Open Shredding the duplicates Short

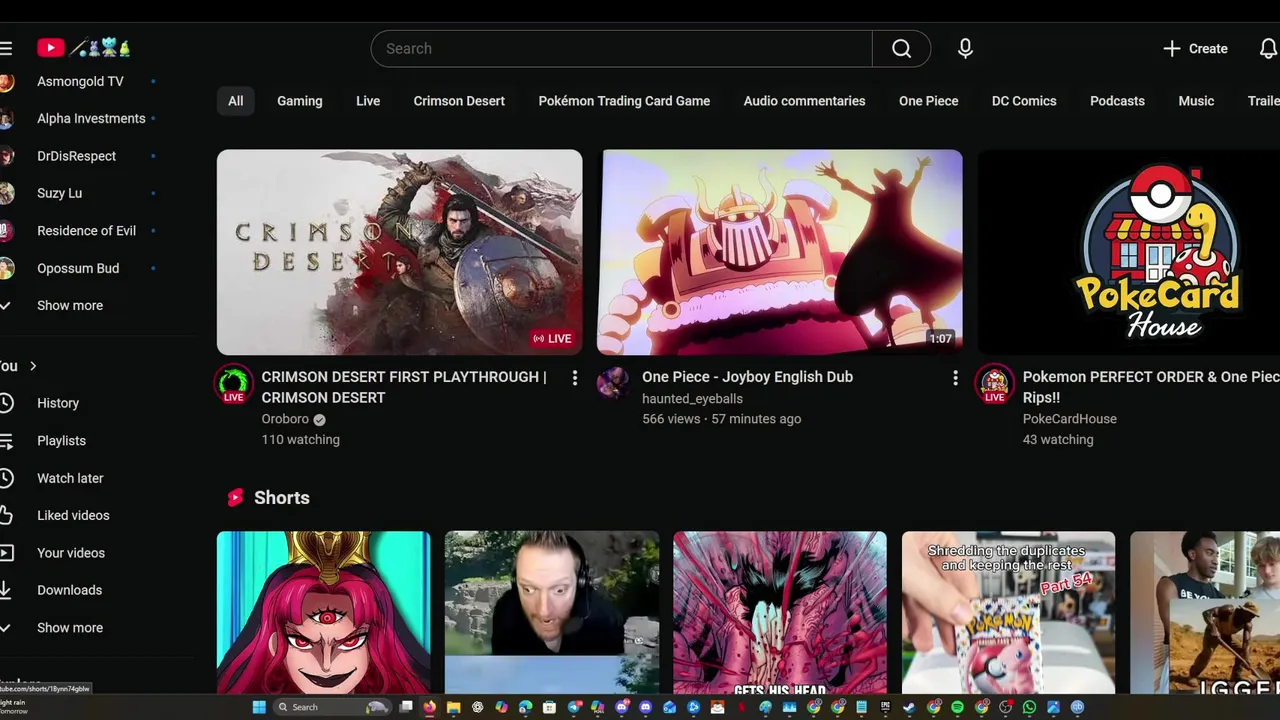click(1008, 612)
